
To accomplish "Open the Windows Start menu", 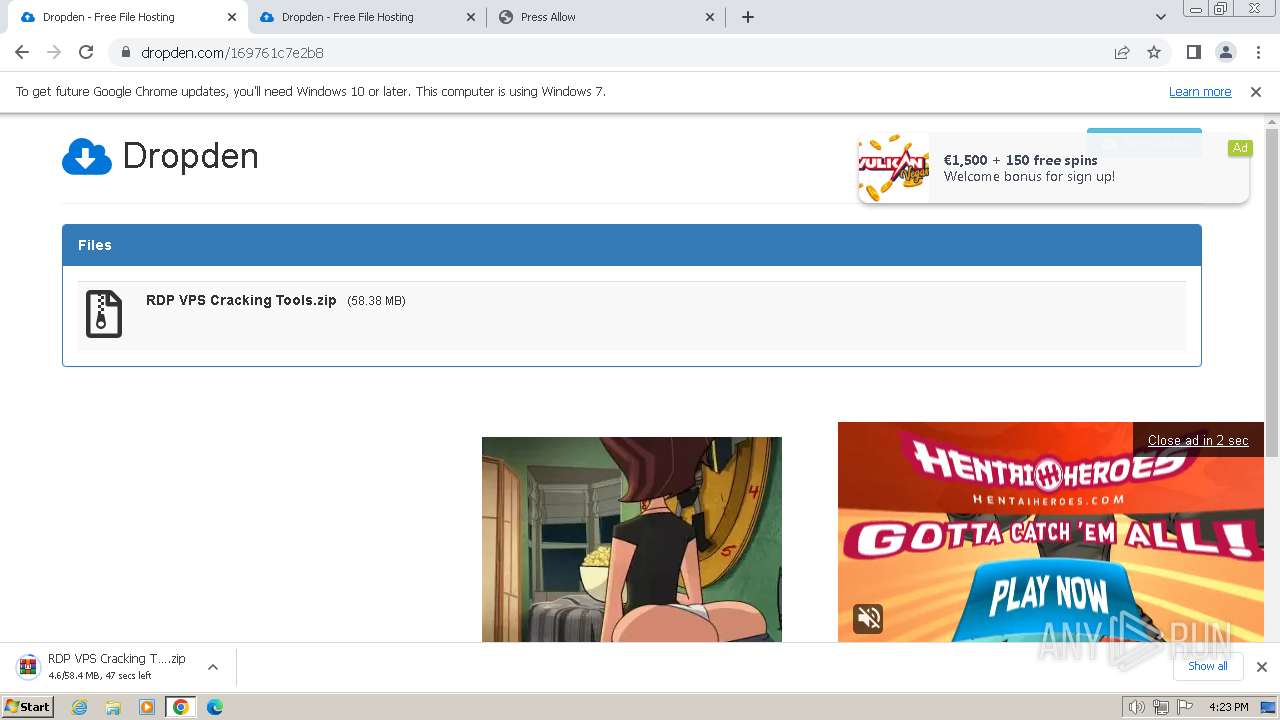I will pyautogui.click(x=27, y=706).
